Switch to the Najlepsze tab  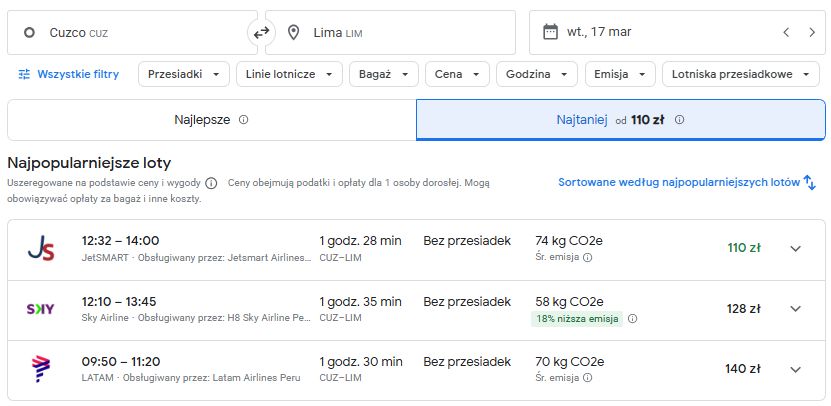[x=212, y=120]
